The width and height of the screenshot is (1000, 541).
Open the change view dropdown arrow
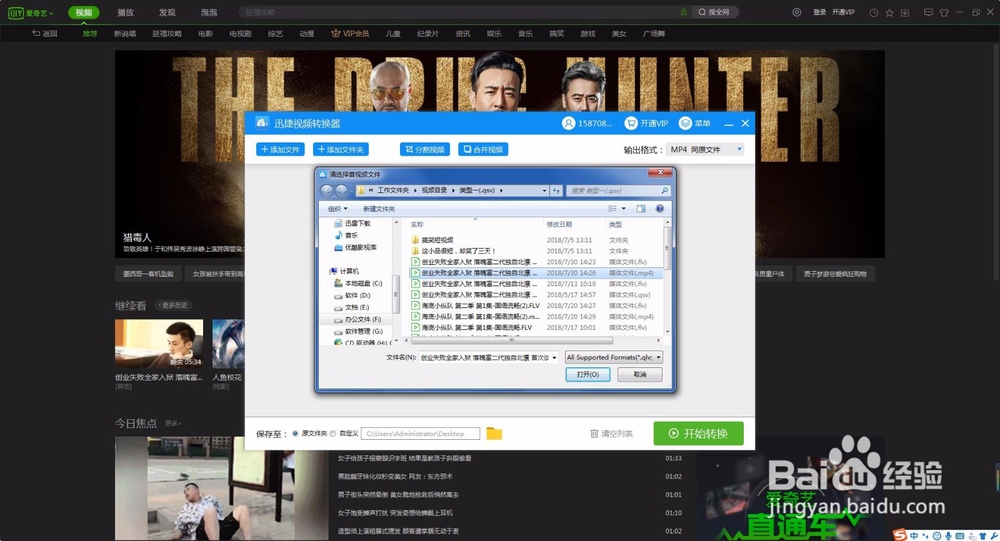624,209
